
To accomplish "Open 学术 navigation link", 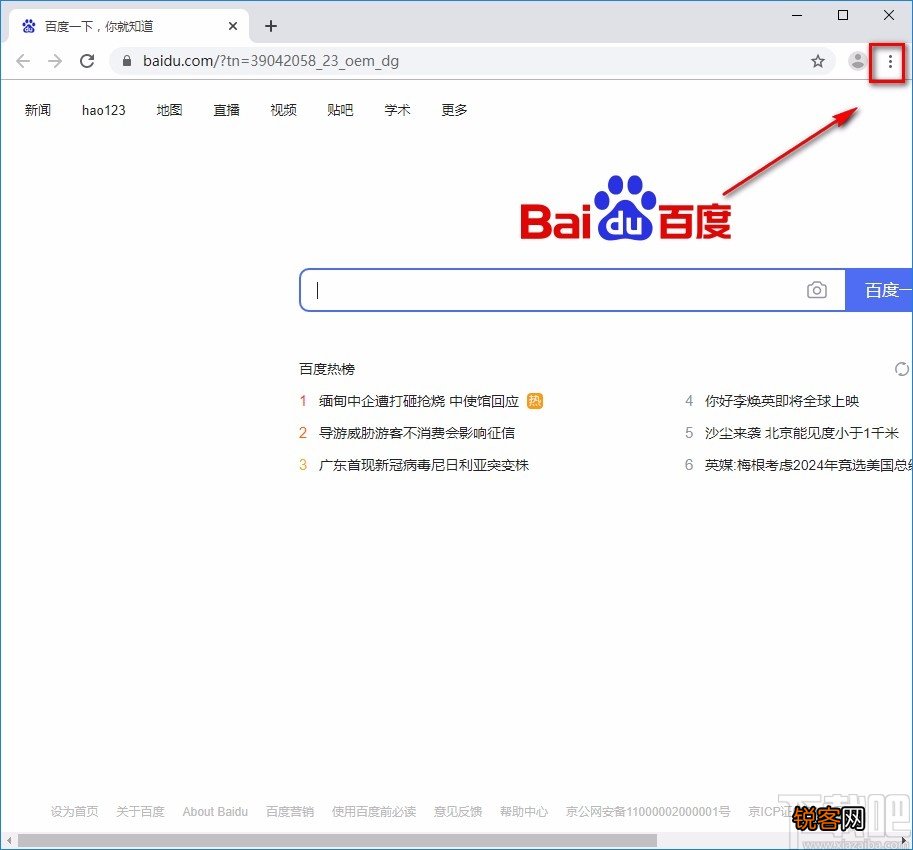I will pos(398,110).
